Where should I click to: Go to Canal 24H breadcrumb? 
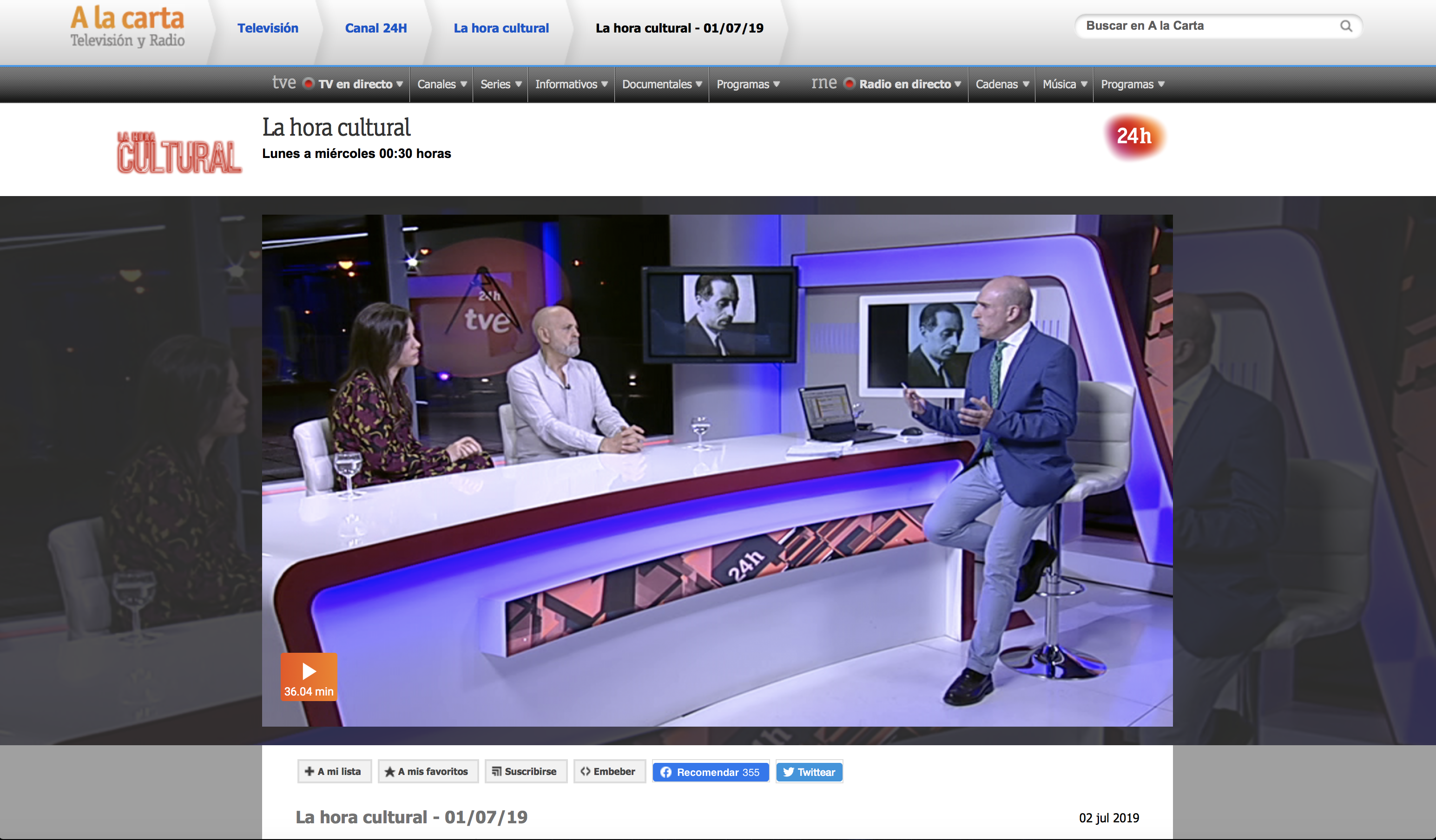coord(376,28)
